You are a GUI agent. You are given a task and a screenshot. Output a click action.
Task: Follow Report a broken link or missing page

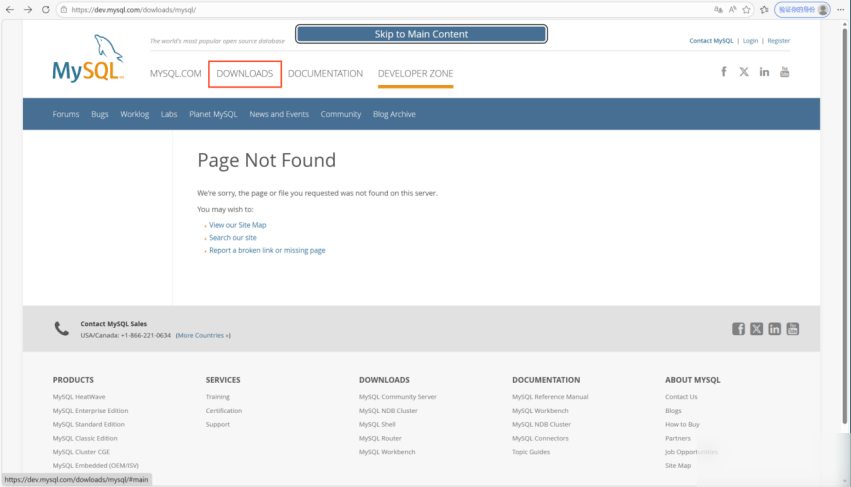(267, 250)
